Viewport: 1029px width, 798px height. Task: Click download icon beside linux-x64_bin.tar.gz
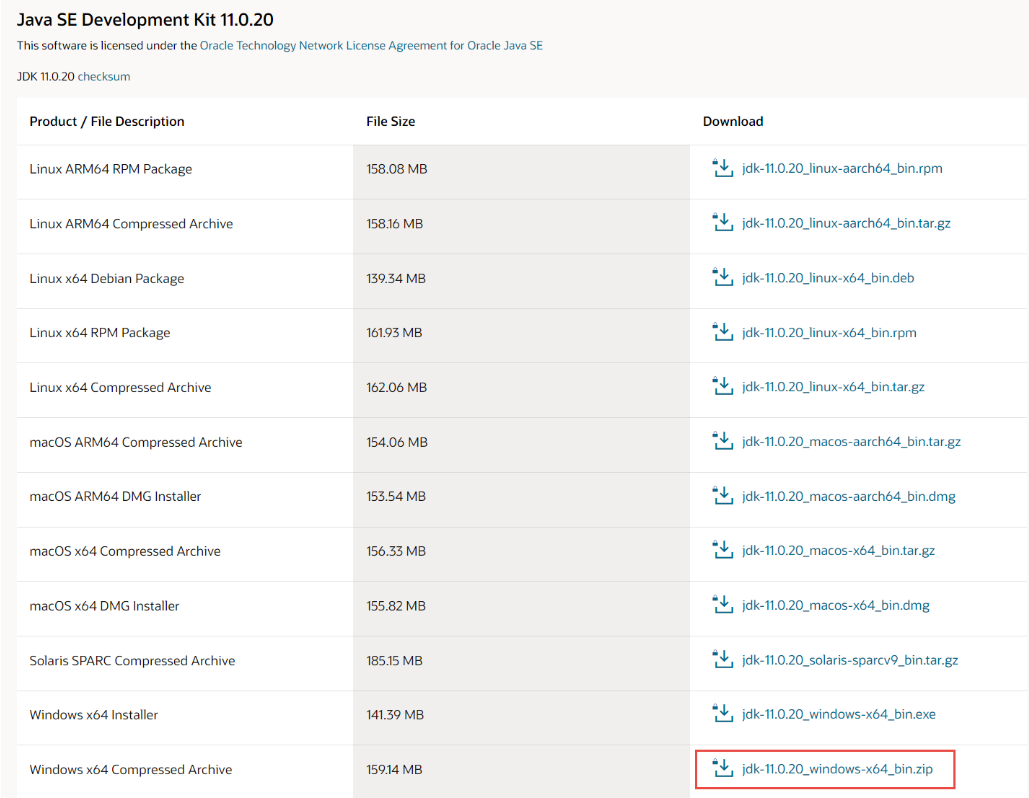[x=723, y=387]
